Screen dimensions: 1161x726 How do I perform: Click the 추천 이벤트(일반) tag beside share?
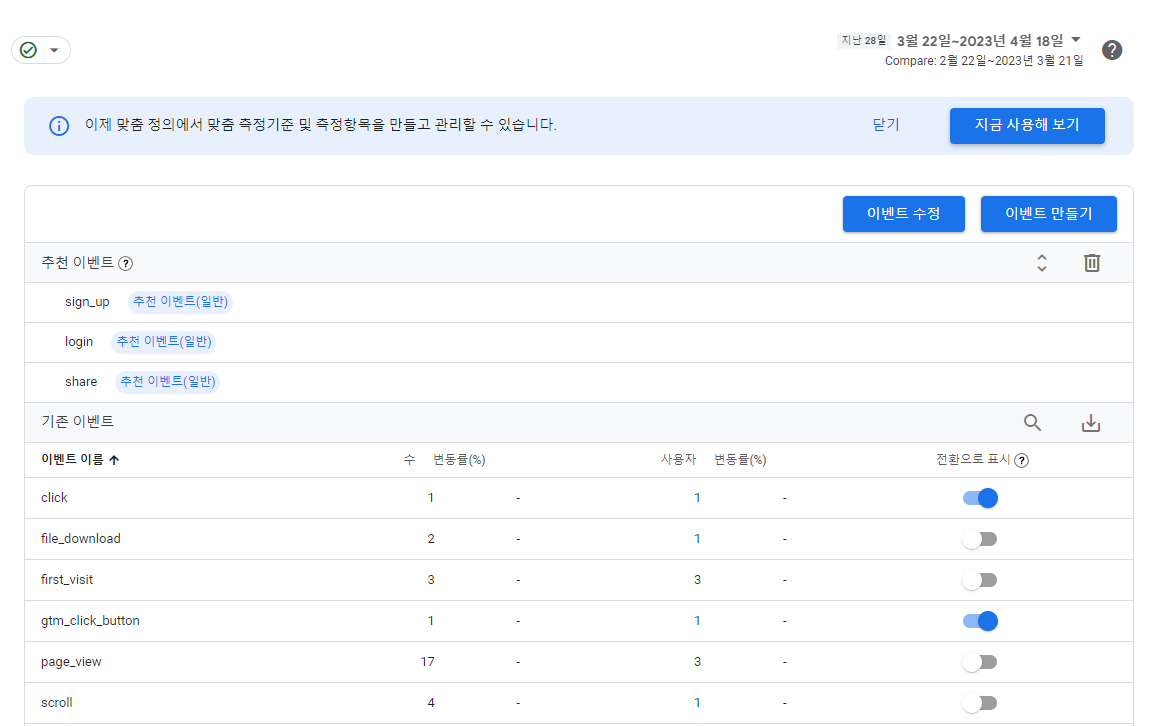[x=167, y=382]
